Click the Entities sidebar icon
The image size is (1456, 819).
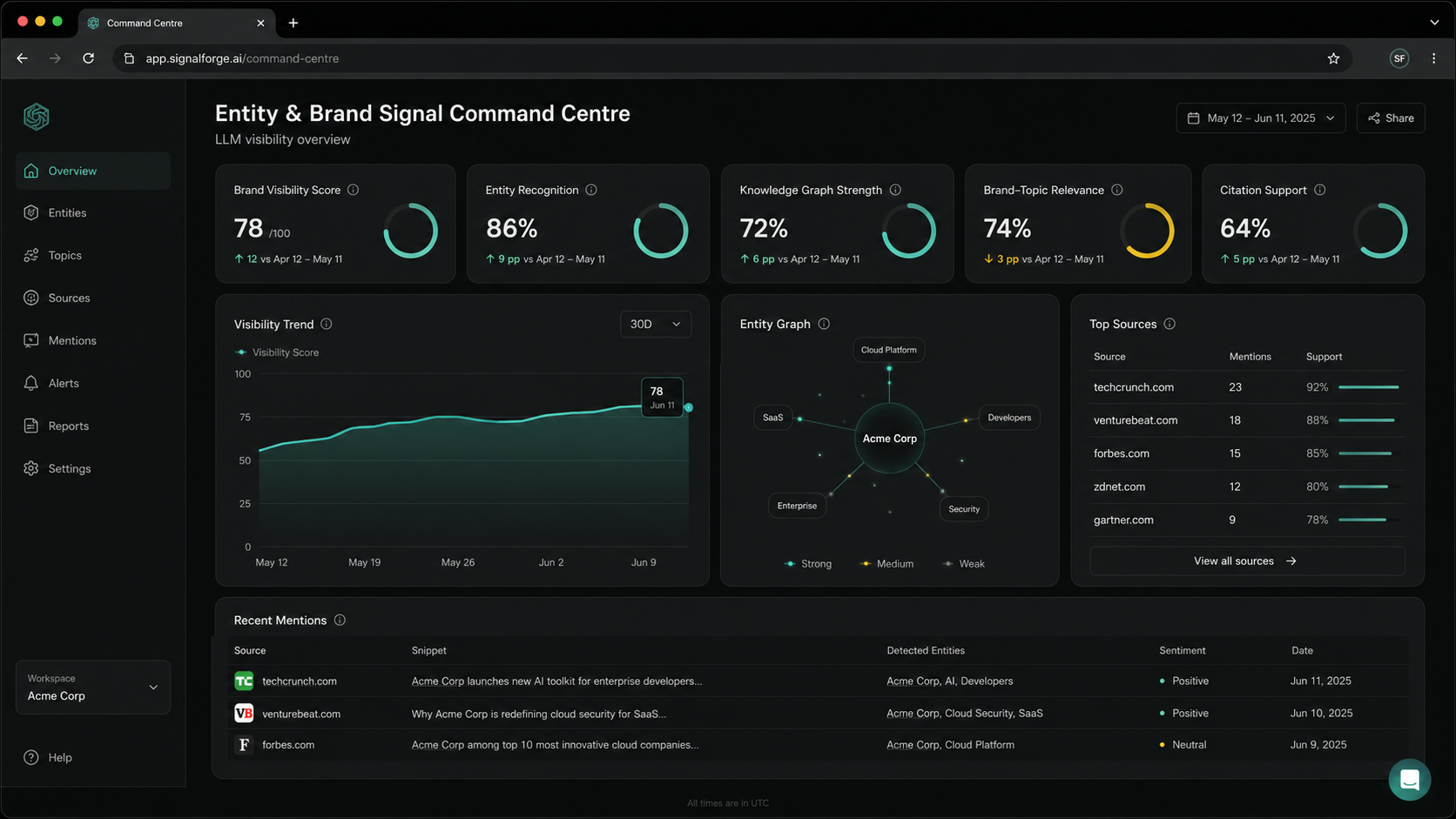pyautogui.click(x=31, y=212)
